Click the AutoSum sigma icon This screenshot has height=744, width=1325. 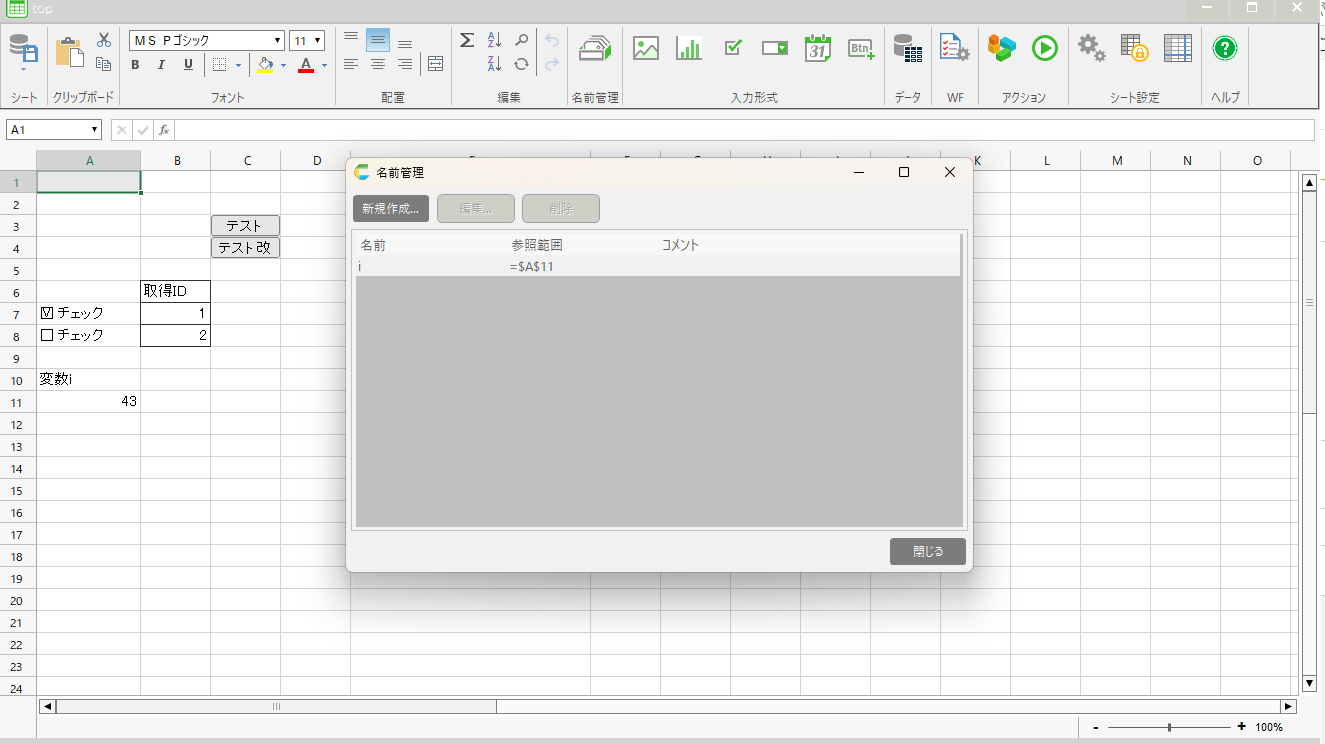coord(467,40)
